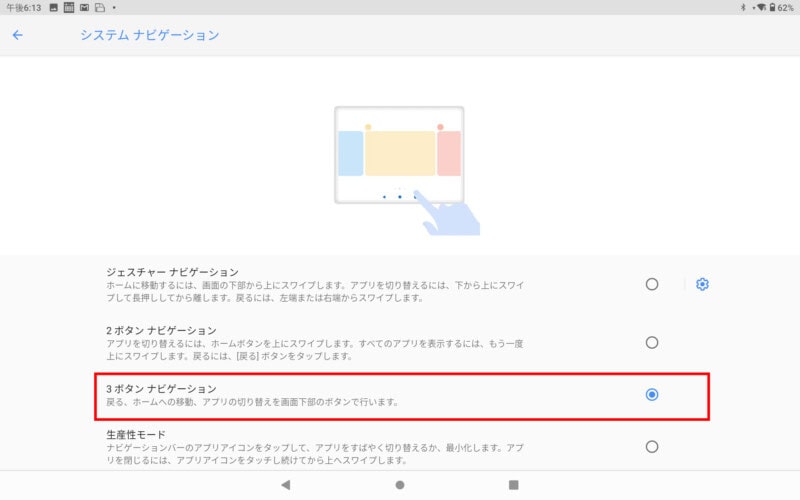Open gesture navigation settings gear
Viewport: 800px width, 500px height.
[702, 284]
